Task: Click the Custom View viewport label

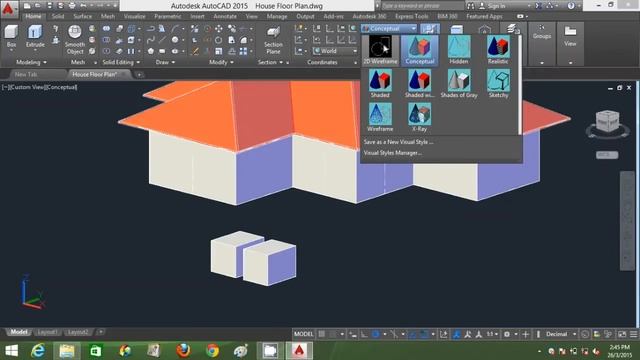Action: 27,87
